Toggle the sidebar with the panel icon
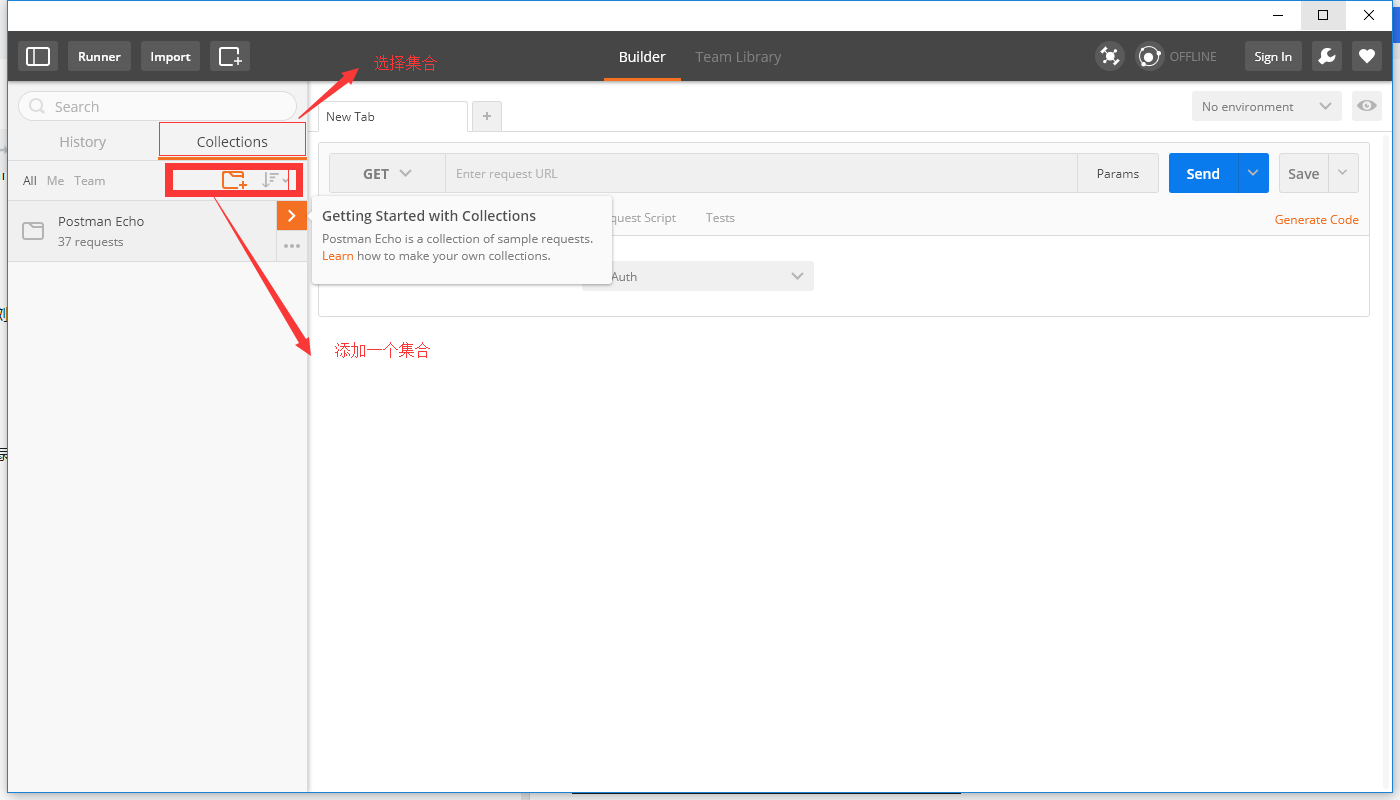This screenshot has height=800, width=1400. 38,56
